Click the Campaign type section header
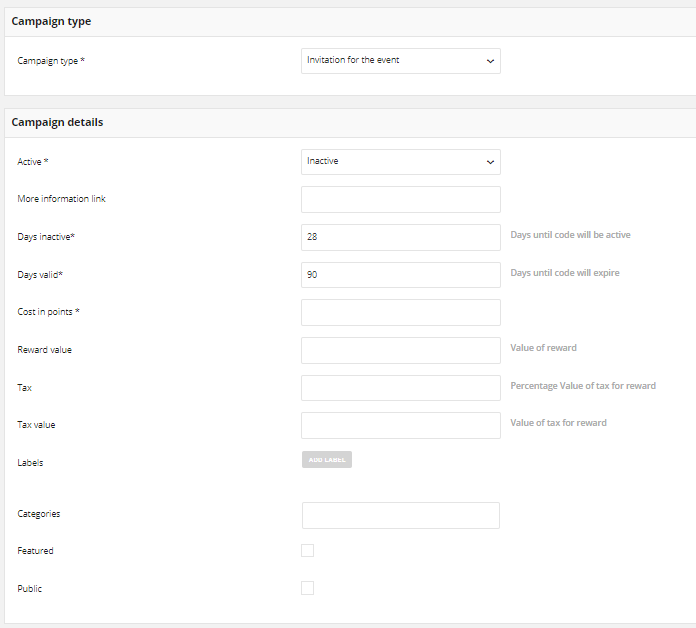696x628 pixels. pyautogui.click(x=51, y=21)
